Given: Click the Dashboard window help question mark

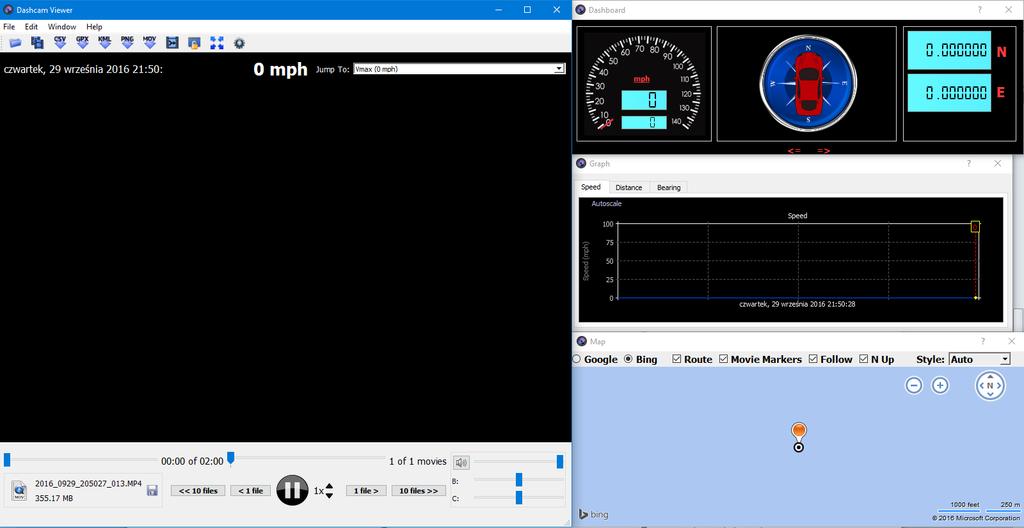Looking at the screenshot, I should 980,10.
